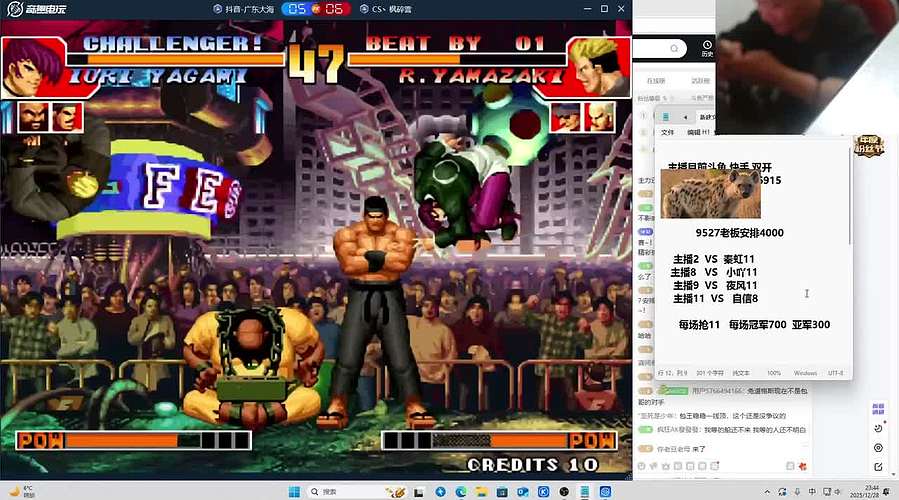Open the weather widget showing 6°C
This screenshot has height=500, width=899.
[22, 491]
